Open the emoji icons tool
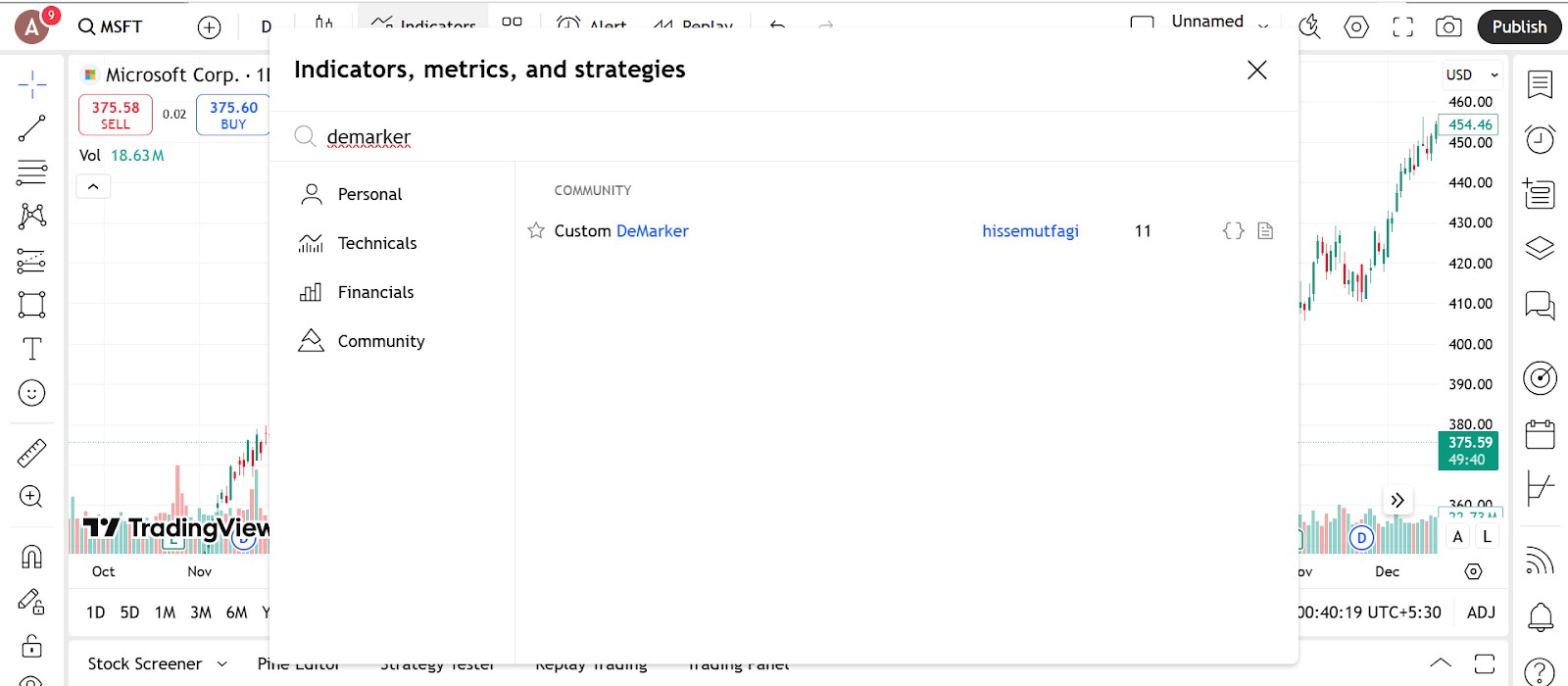The height and width of the screenshot is (686, 1568). point(32,393)
